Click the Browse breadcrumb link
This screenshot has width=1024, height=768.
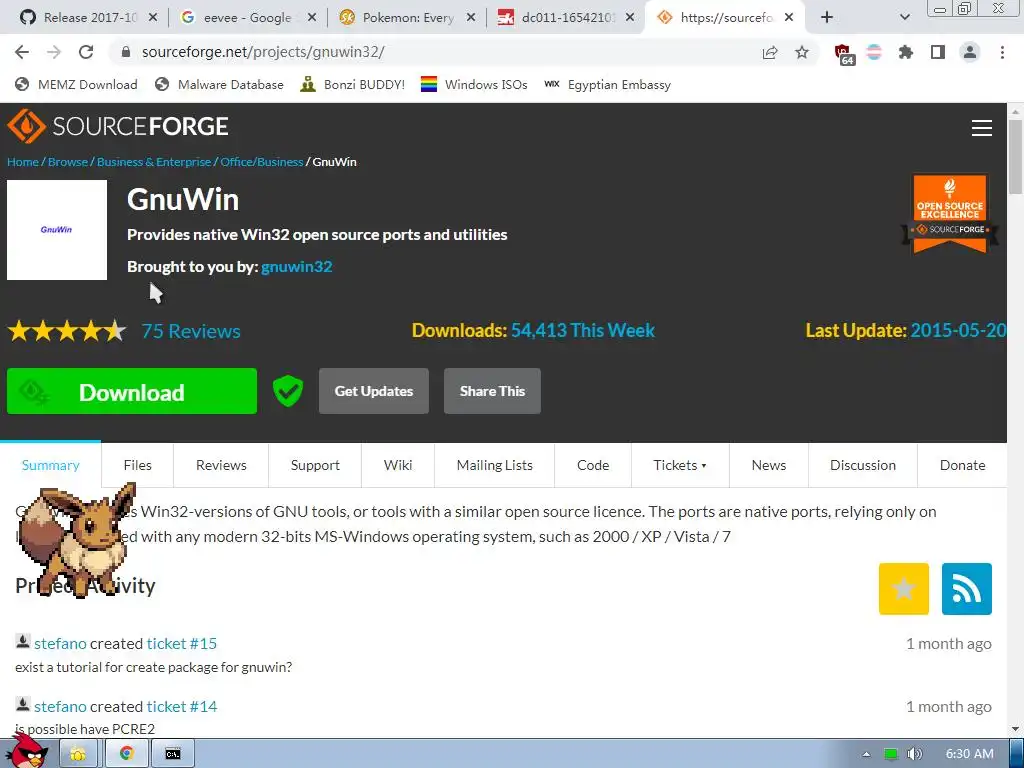pyautogui.click(x=68, y=162)
